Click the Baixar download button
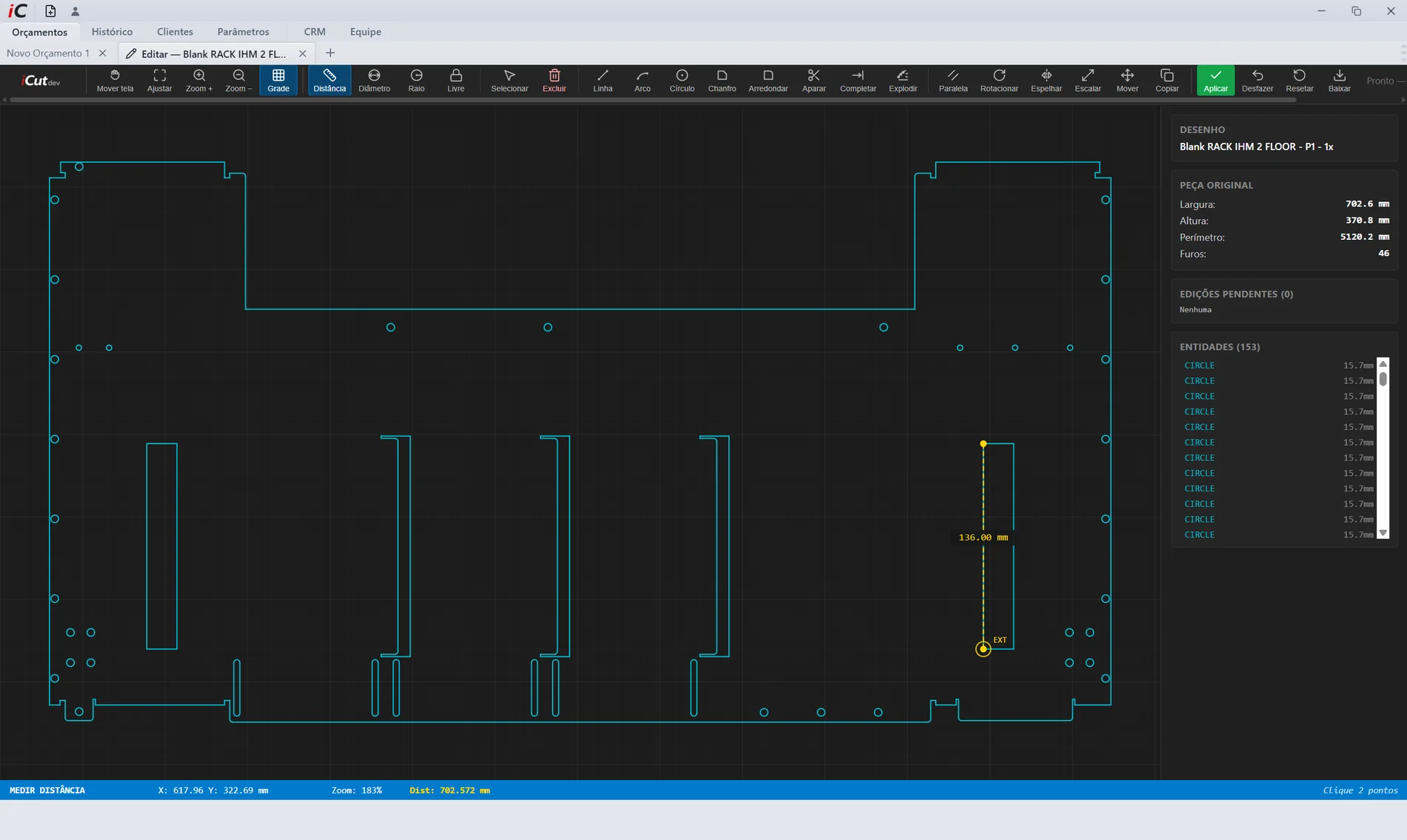1407x840 pixels. [1339, 81]
